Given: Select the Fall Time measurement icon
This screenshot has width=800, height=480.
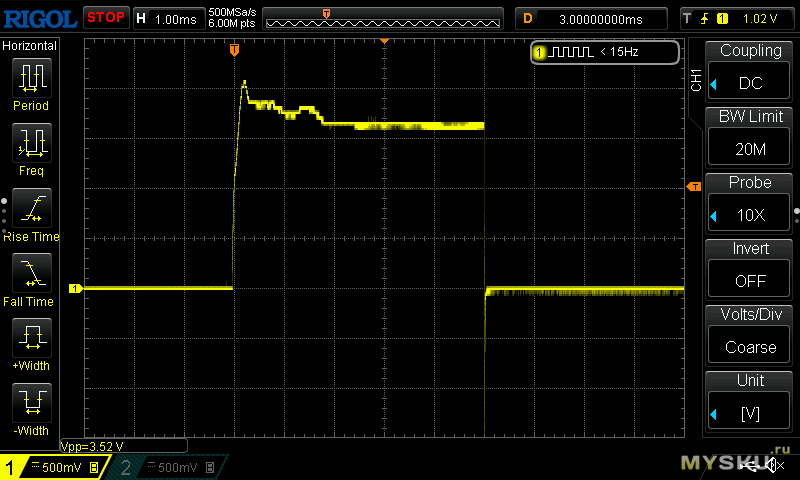Looking at the screenshot, I should [x=32, y=273].
